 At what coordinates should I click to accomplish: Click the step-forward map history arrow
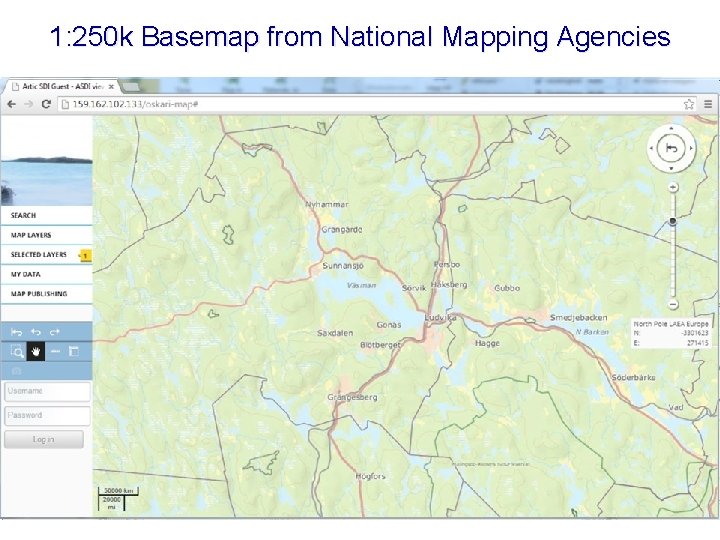(55, 332)
